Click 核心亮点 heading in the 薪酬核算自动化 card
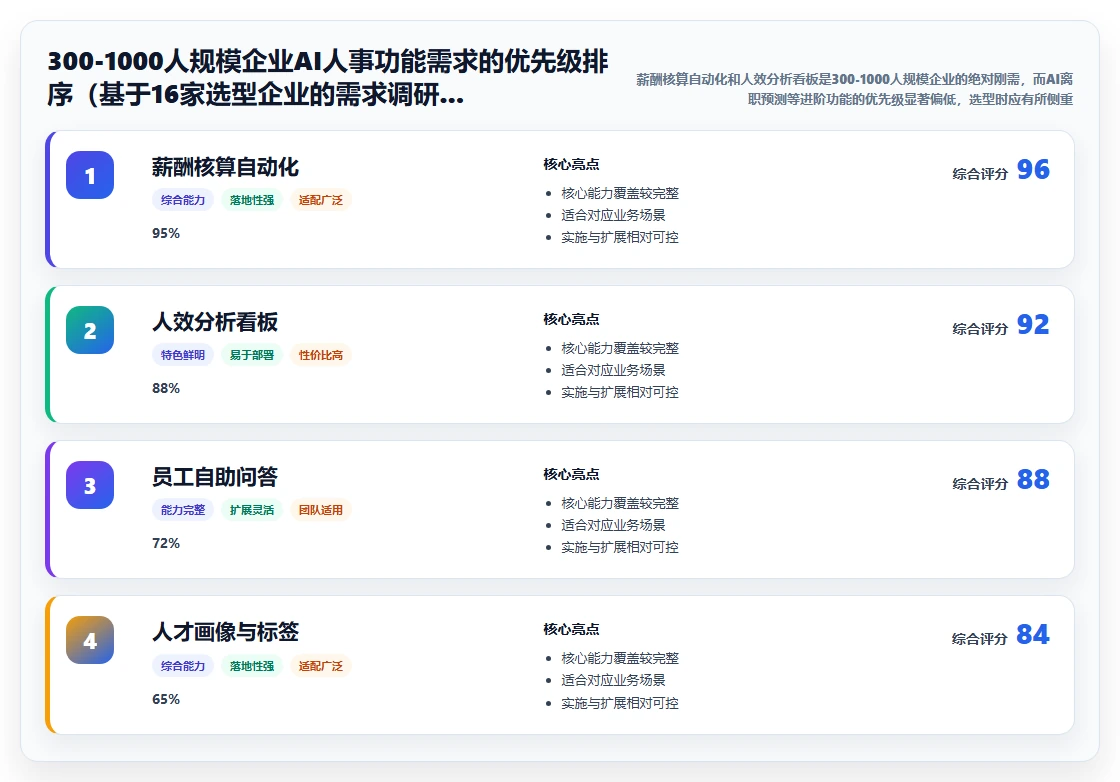1120x782 pixels. click(x=571, y=164)
